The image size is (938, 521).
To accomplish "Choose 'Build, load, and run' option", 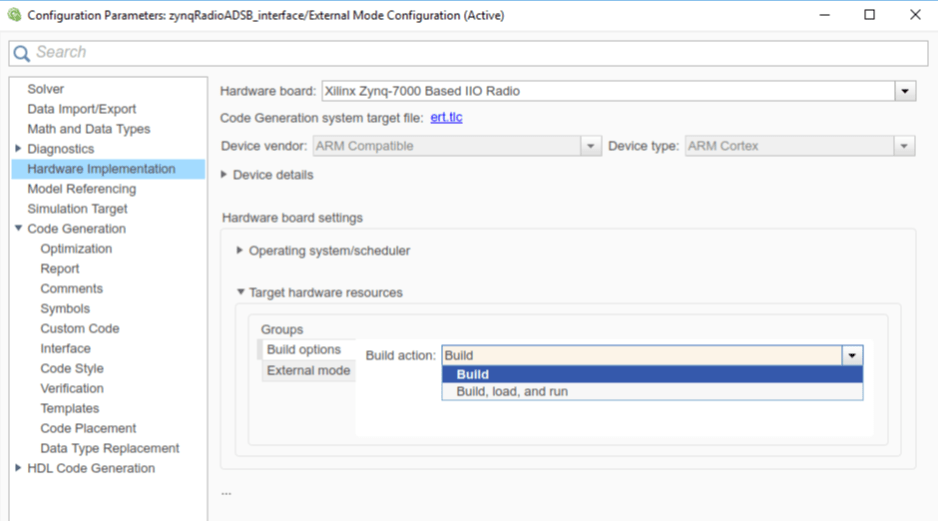I will coord(512,392).
